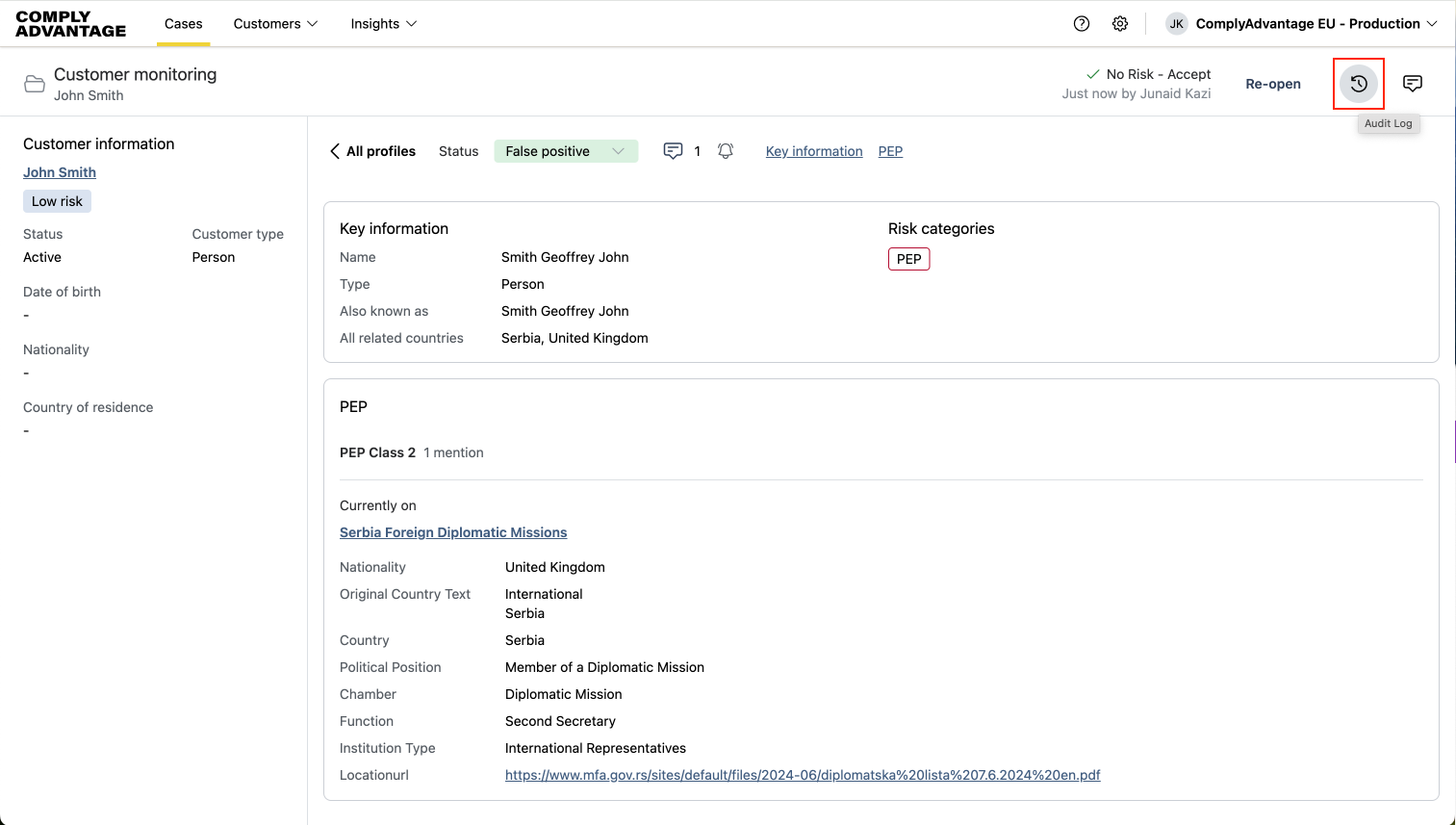Click the JK user avatar
This screenshot has width=1456, height=825.
point(1176,24)
